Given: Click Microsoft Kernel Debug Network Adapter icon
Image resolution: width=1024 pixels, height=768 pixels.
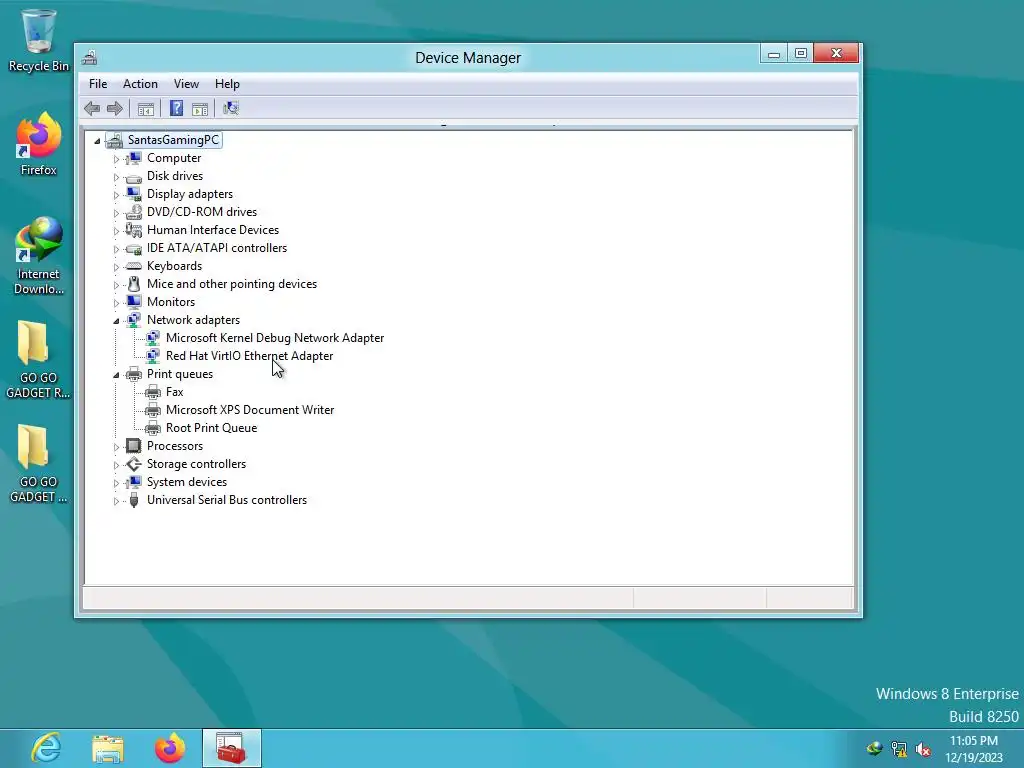Looking at the screenshot, I should (x=153, y=338).
